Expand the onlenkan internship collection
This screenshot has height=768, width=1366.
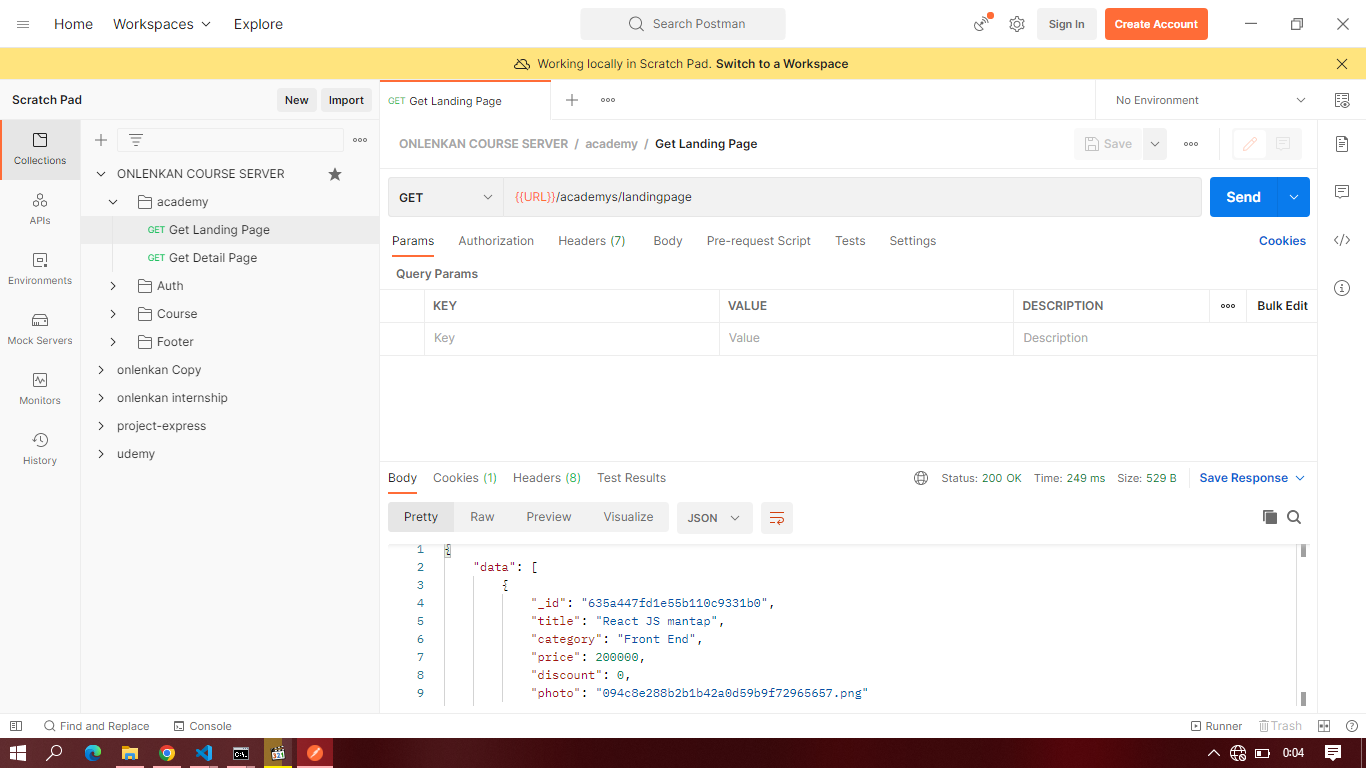coord(101,398)
